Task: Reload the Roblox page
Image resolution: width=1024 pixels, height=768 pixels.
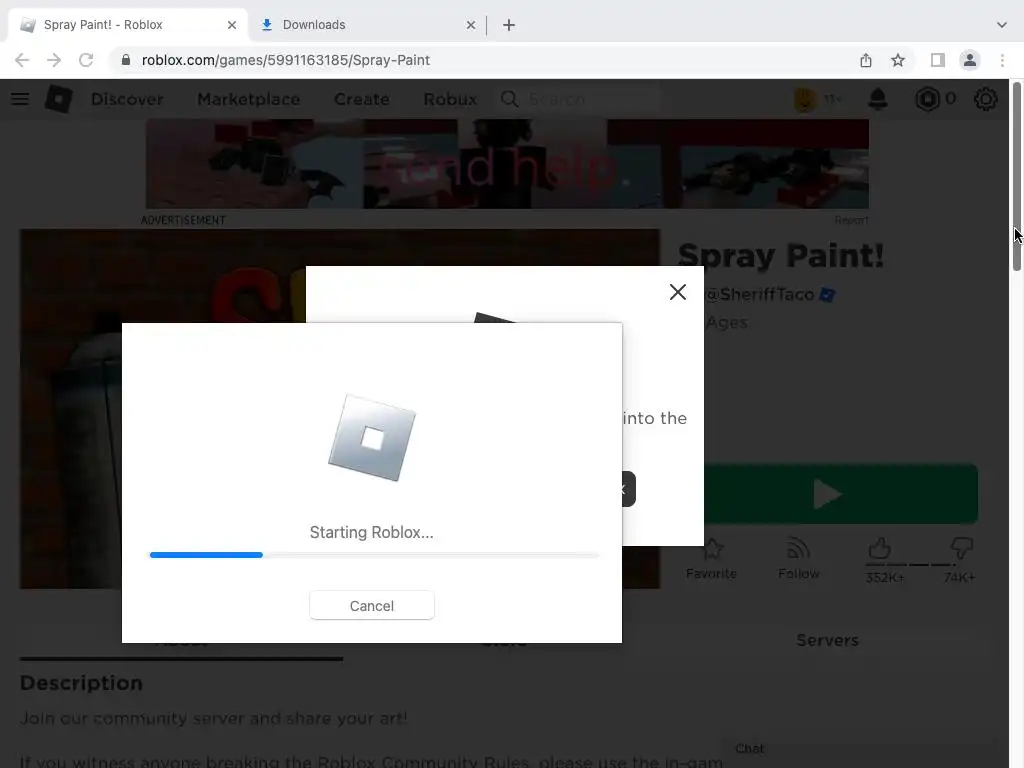Action: [x=86, y=60]
